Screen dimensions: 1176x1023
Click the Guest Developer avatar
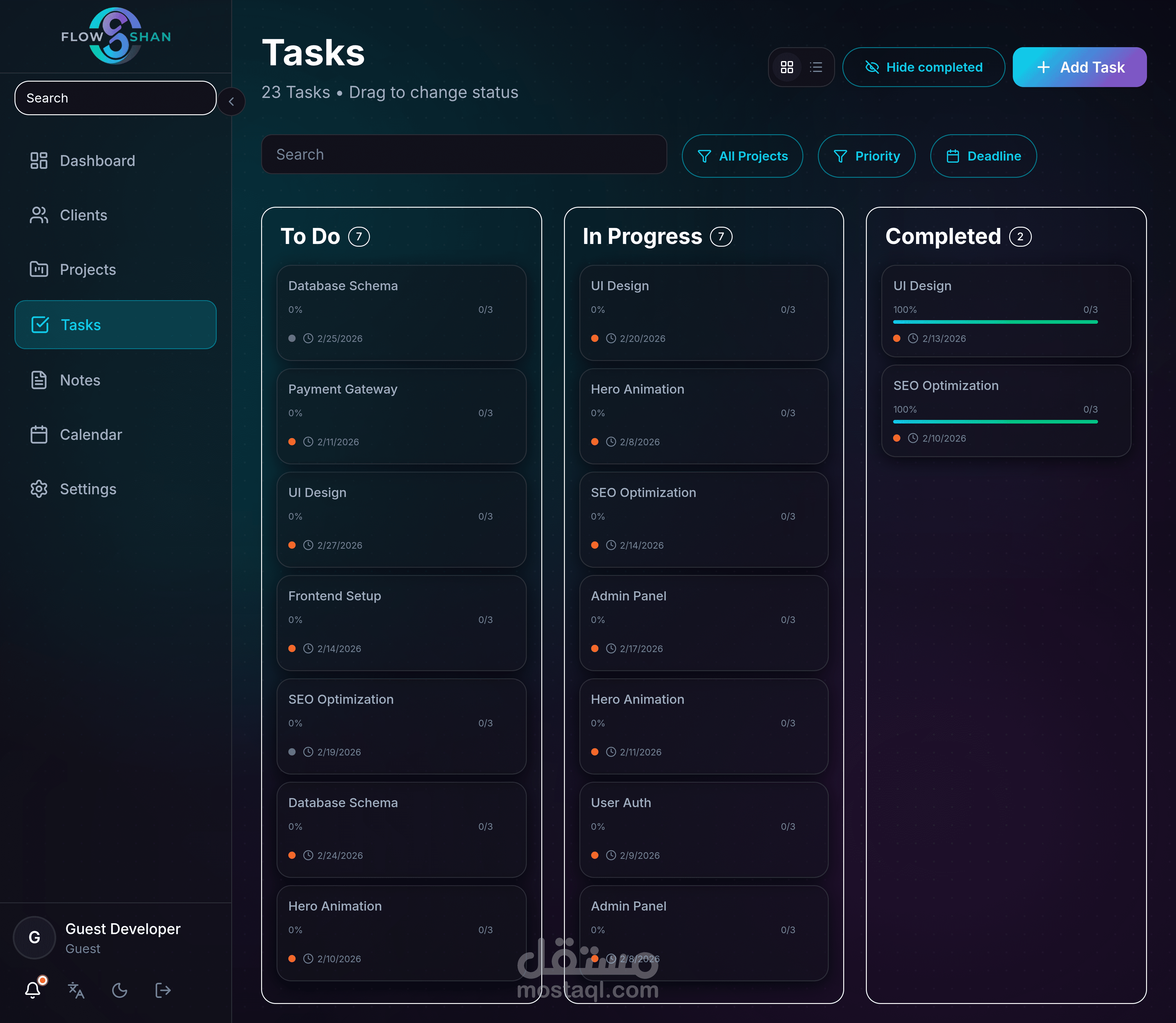click(34, 937)
